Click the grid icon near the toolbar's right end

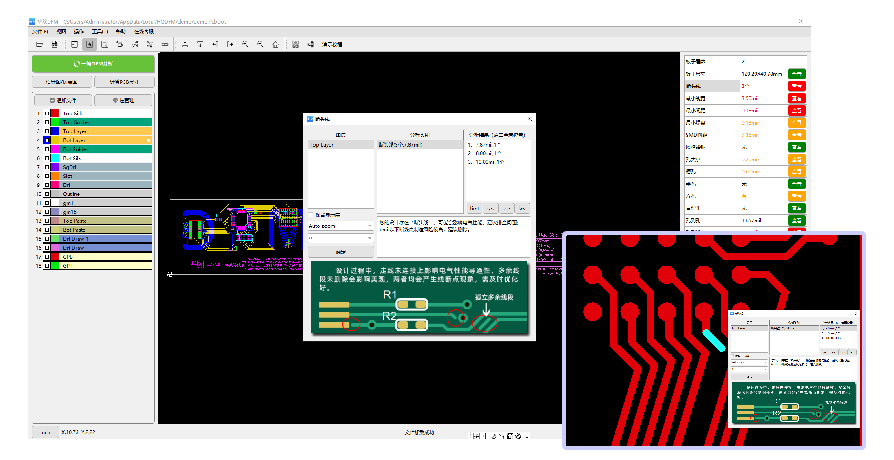[x=296, y=44]
